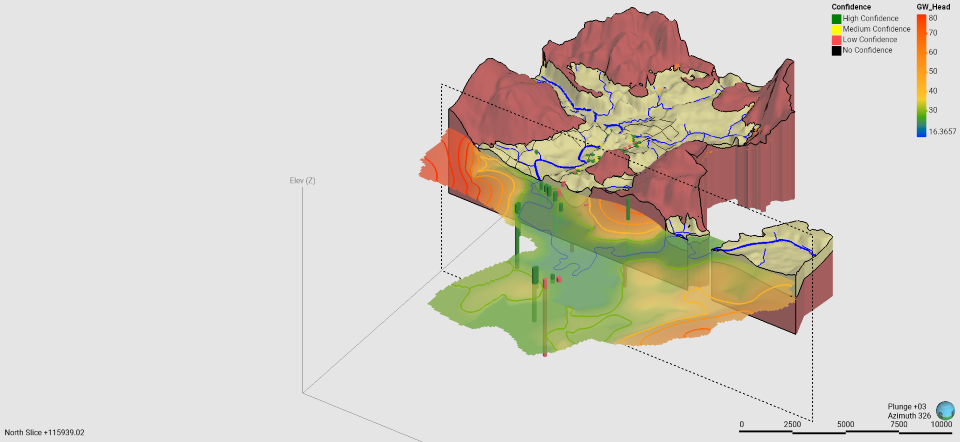960x442 pixels.
Task: Click the 80 value on GW_Head legend
Action: [933, 17]
